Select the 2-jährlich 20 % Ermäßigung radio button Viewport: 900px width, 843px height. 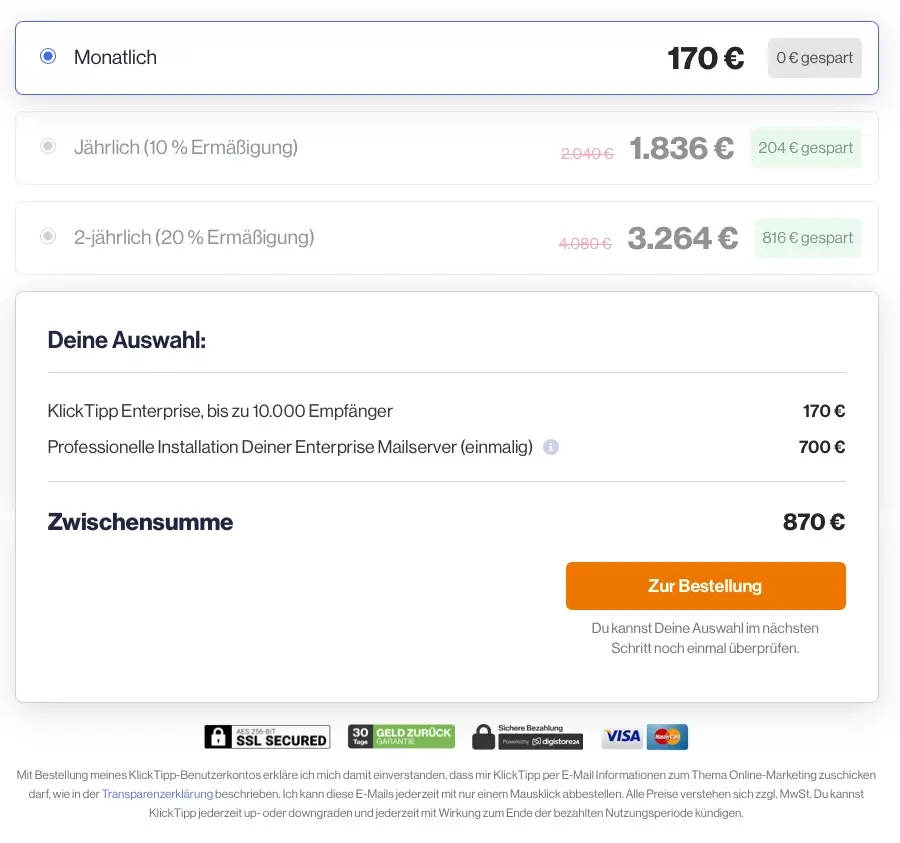tap(48, 236)
